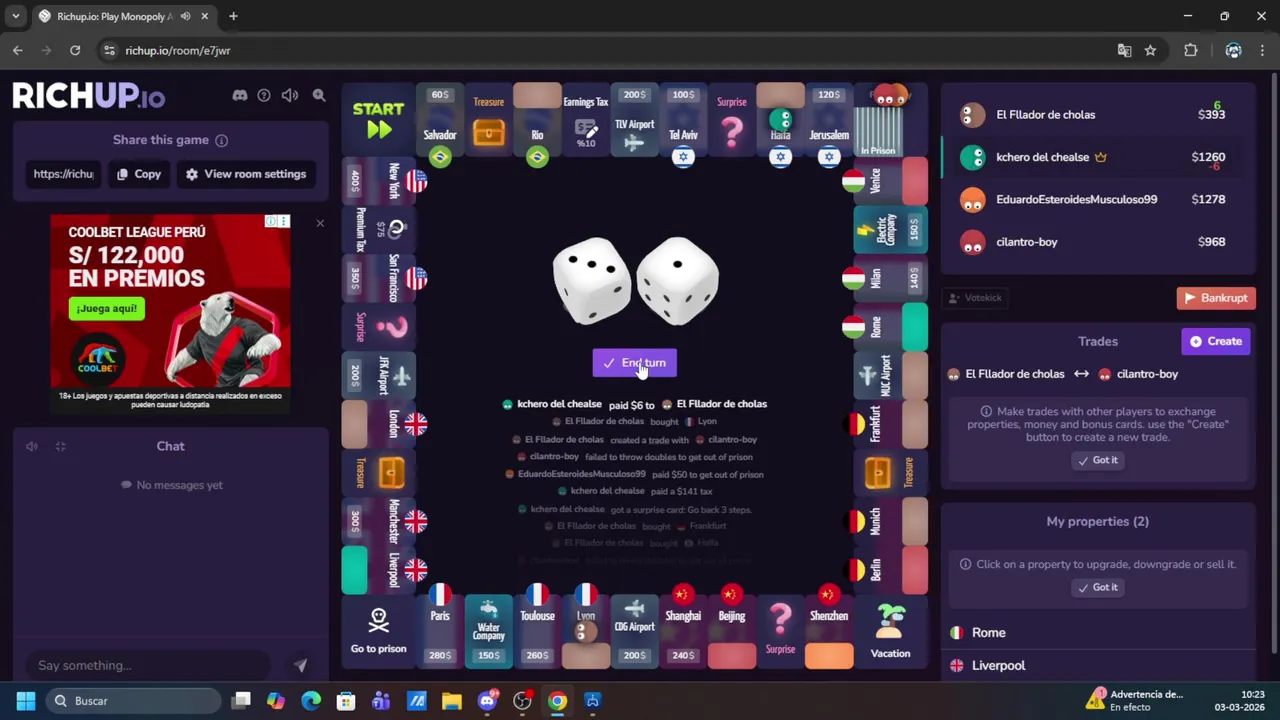1280x720 pixels.
Task: Select player cilantro-boy in player list
Action: click(1097, 242)
